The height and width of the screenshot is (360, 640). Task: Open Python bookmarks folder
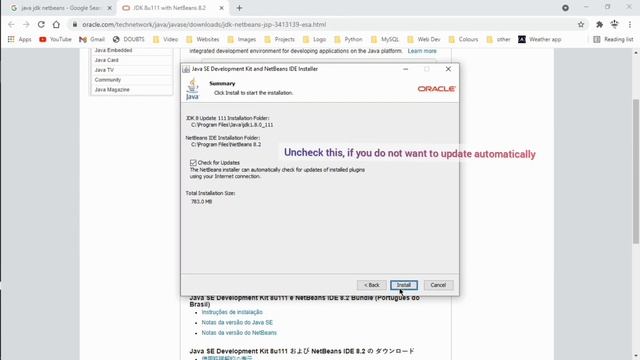point(348,39)
